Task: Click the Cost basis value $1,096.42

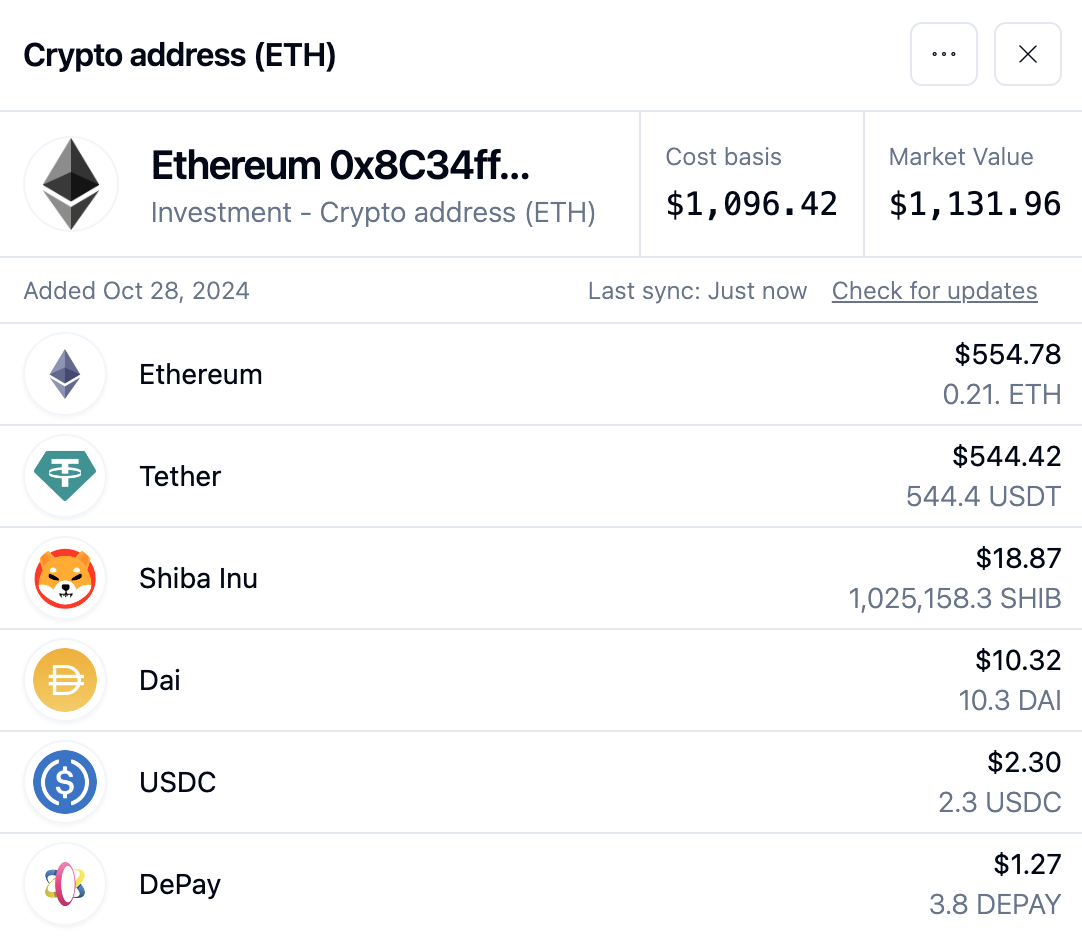Action: coord(751,204)
